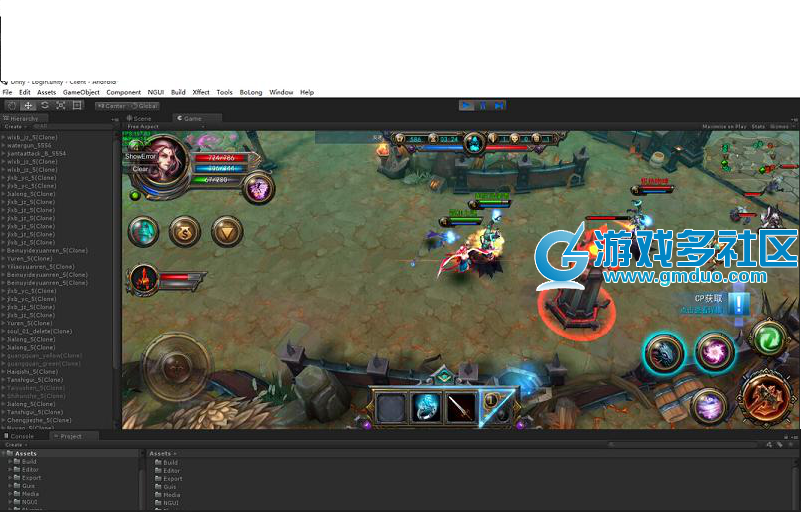
Task: Open the BoLong menu
Action: tap(250, 92)
